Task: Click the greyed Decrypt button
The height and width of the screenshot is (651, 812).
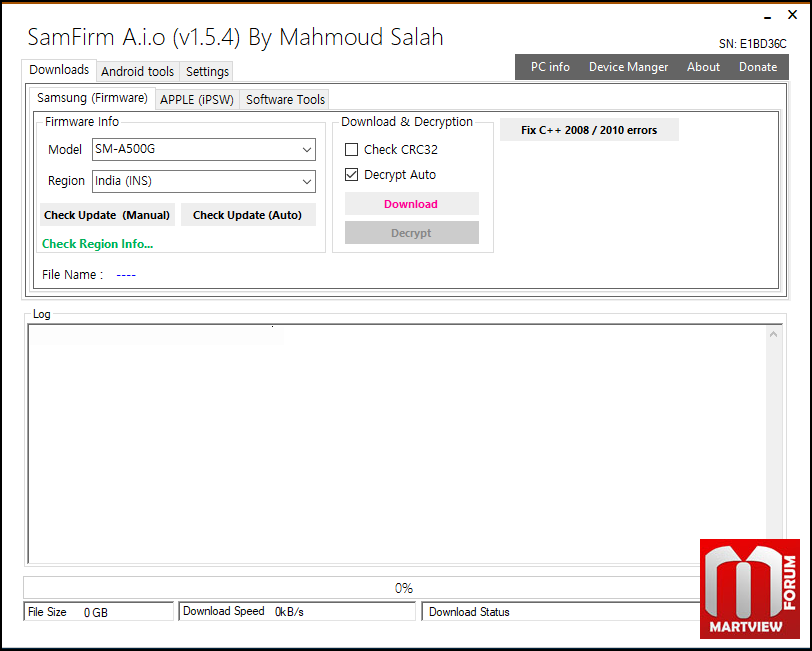Action: click(x=412, y=233)
